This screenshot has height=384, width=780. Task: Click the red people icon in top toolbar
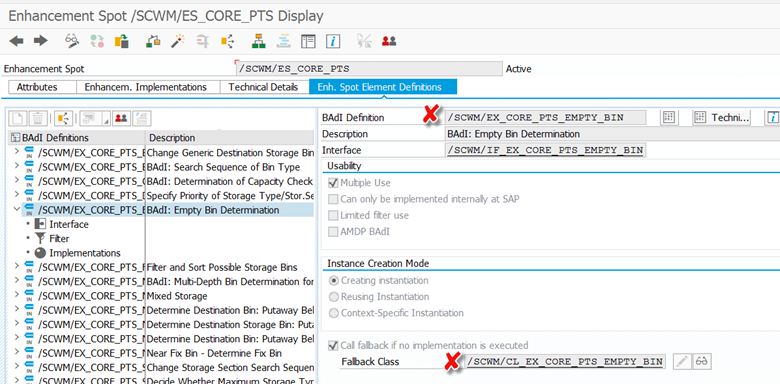[x=389, y=41]
